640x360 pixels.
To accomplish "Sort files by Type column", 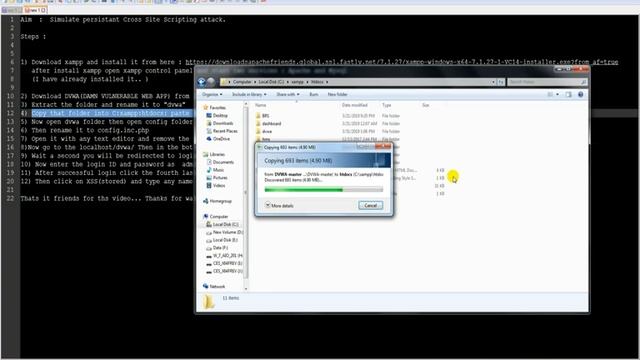I will coord(387,105).
